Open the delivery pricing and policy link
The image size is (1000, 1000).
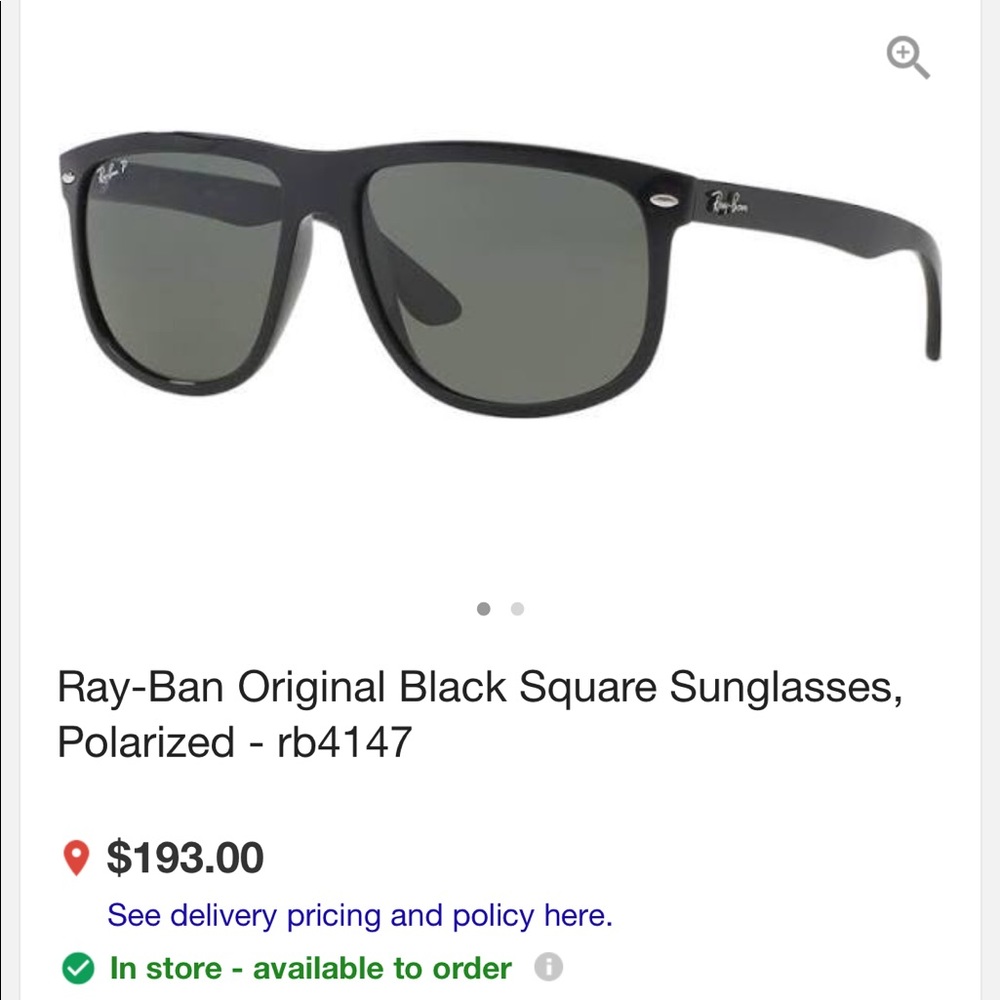(x=362, y=915)
